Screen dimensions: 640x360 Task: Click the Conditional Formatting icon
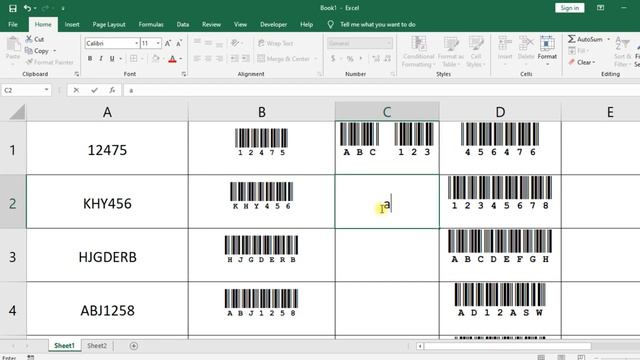click(x=418, y=43)
